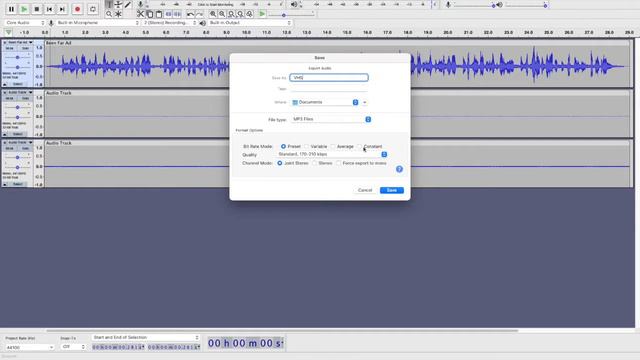Click the green Play transport button

coord(24,9)
